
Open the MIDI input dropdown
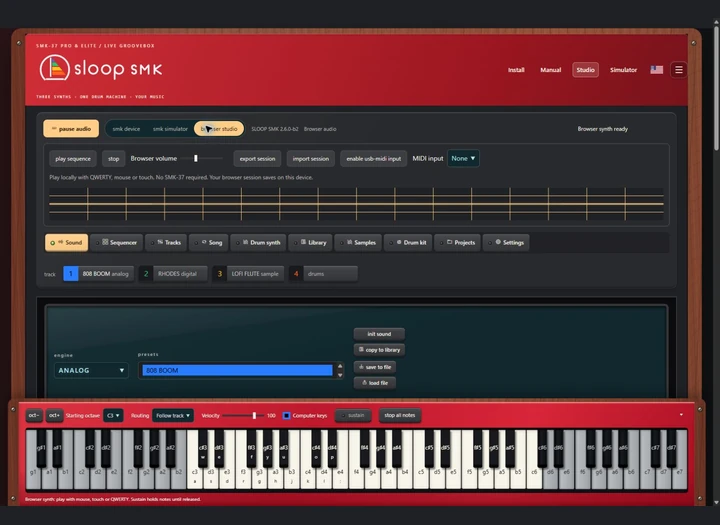tap(463, 158)
